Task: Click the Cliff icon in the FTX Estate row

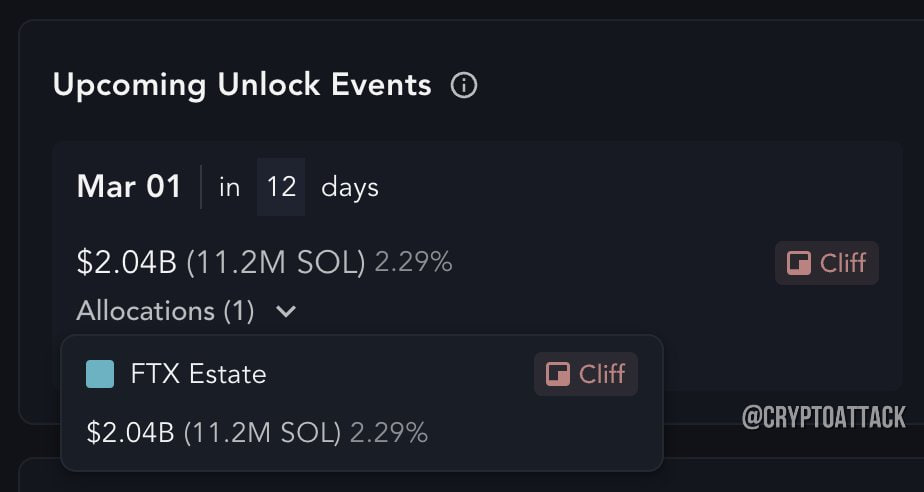Action: tap(557, 374)
